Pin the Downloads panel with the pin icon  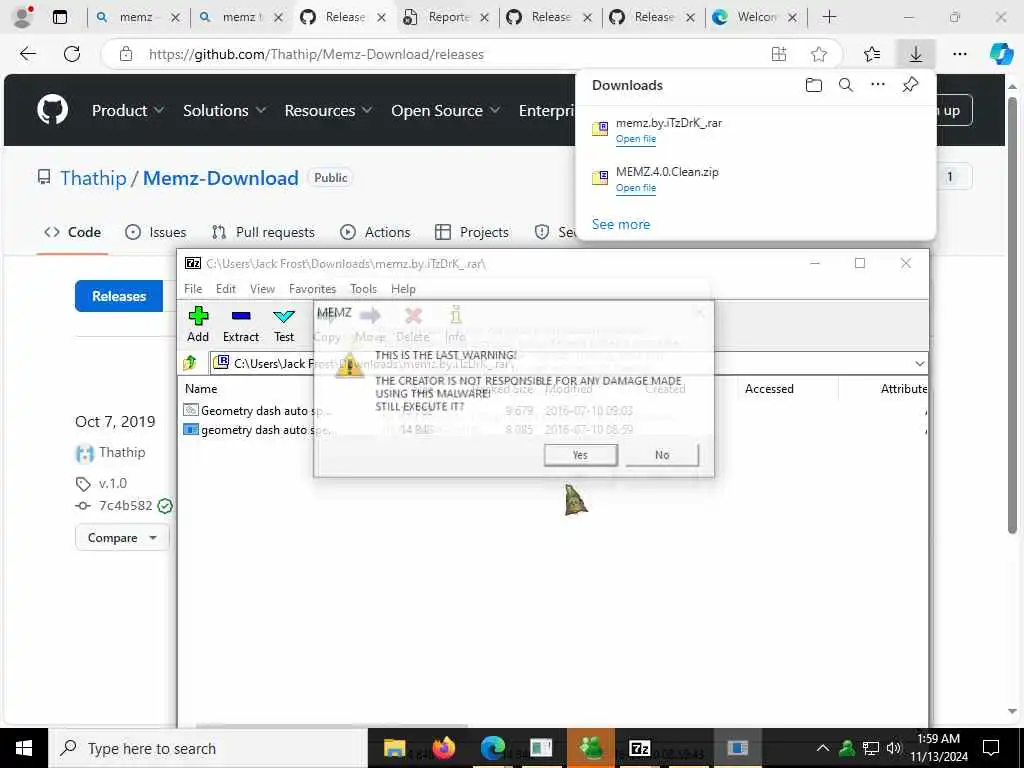point(910,84)
